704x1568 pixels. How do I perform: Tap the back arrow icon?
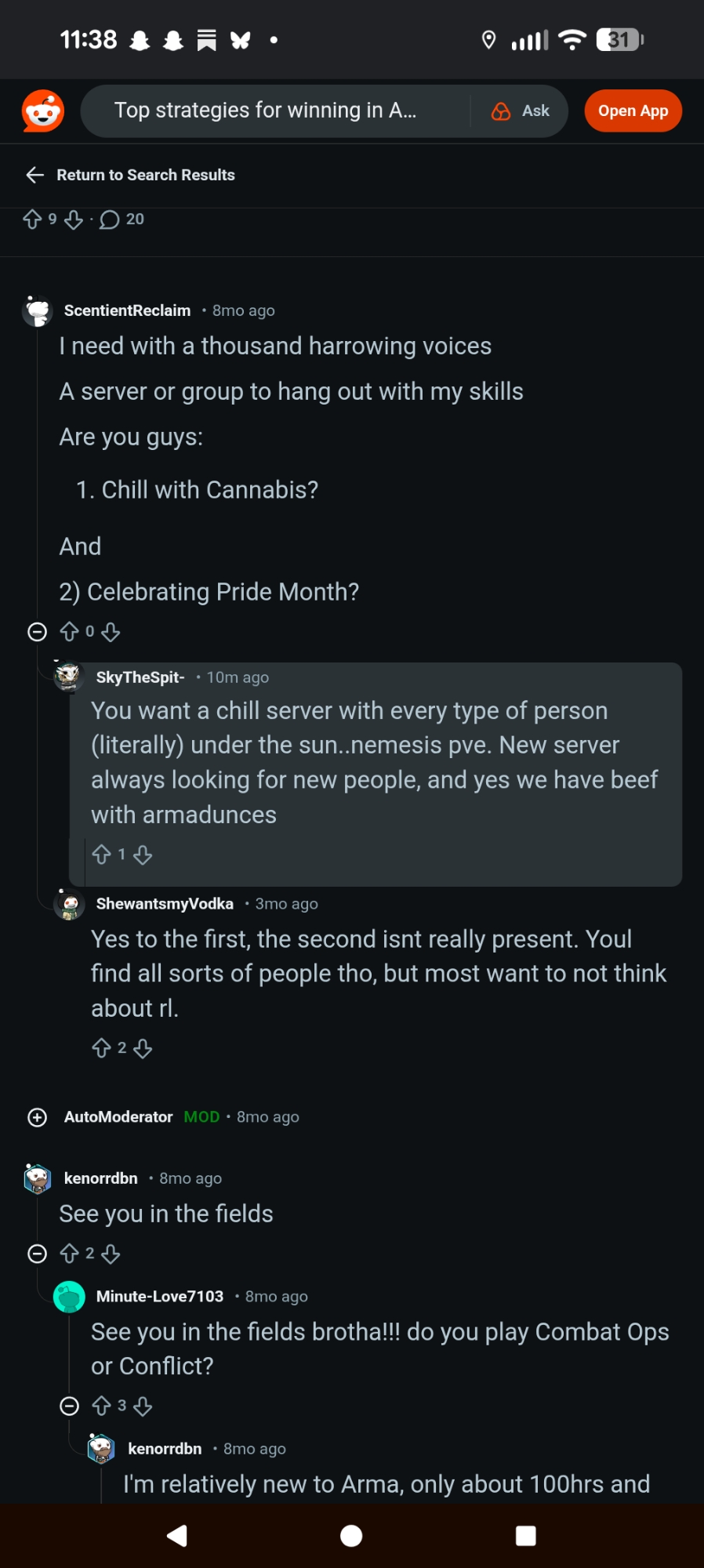[x=34, y=175]
